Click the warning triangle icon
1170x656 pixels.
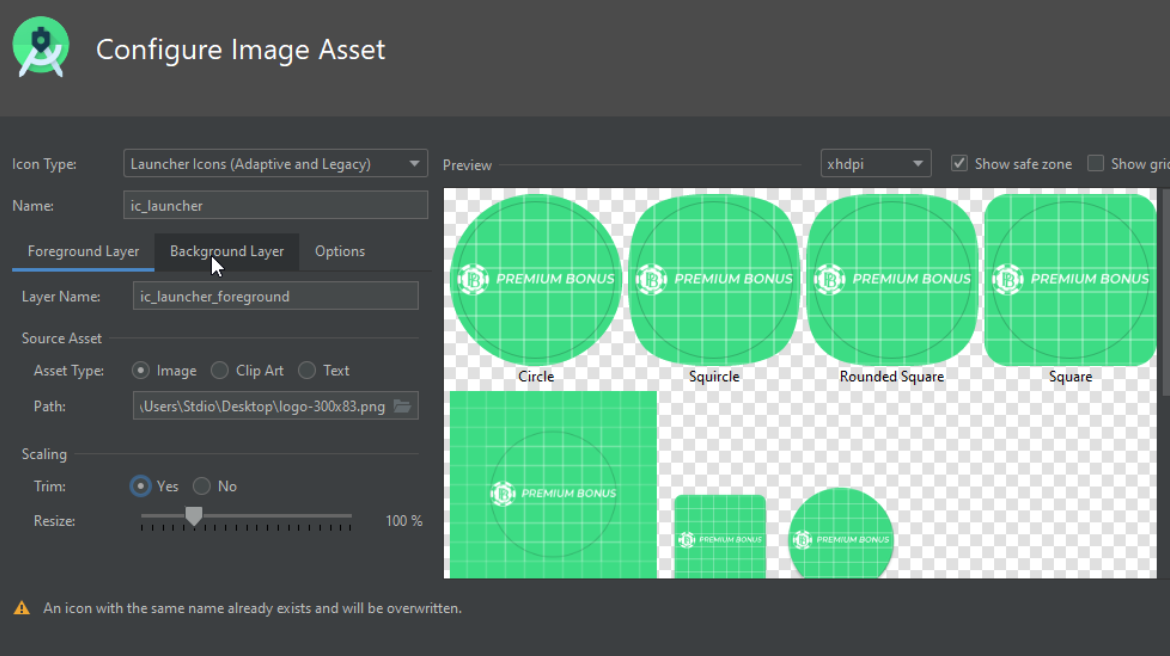pyautogui.click(x=22, y=608)
